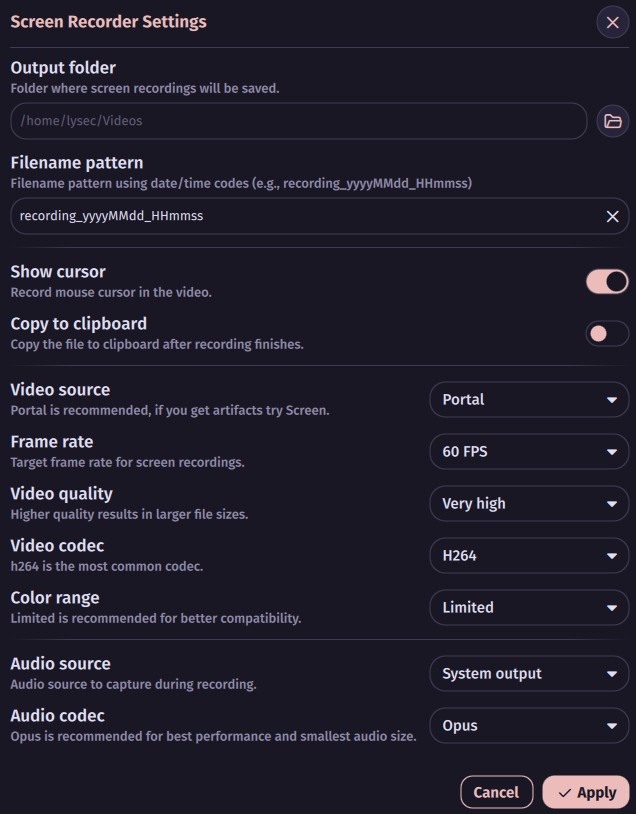
Task: Open the Frame rate dropdown set to 60 FPS
Action: click(x=529, y=451)
